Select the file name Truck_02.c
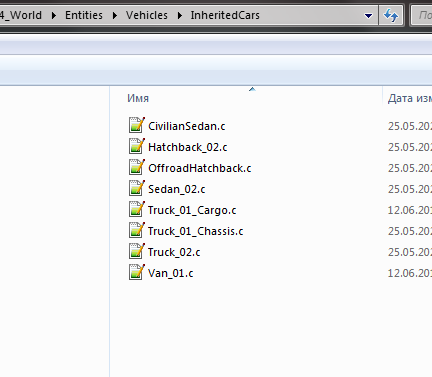 click(174, 252)
